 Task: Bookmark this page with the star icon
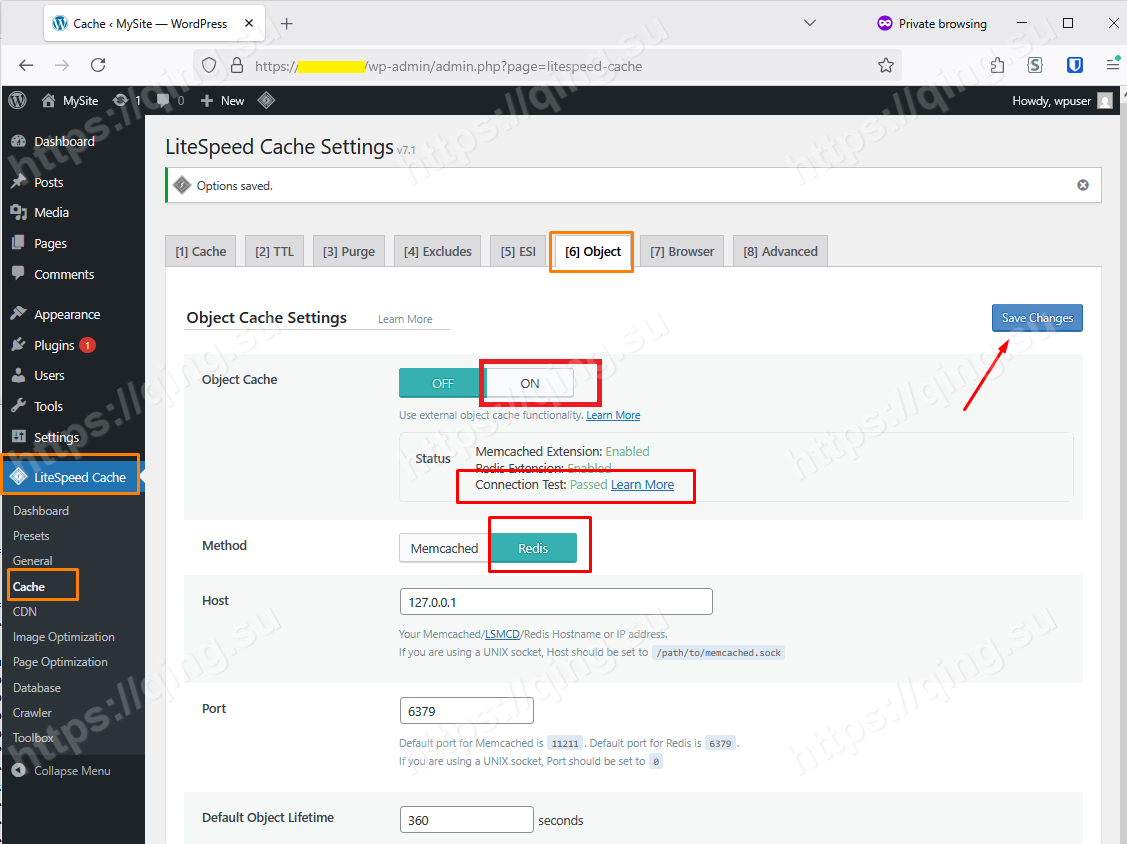(x=886, y=65)
